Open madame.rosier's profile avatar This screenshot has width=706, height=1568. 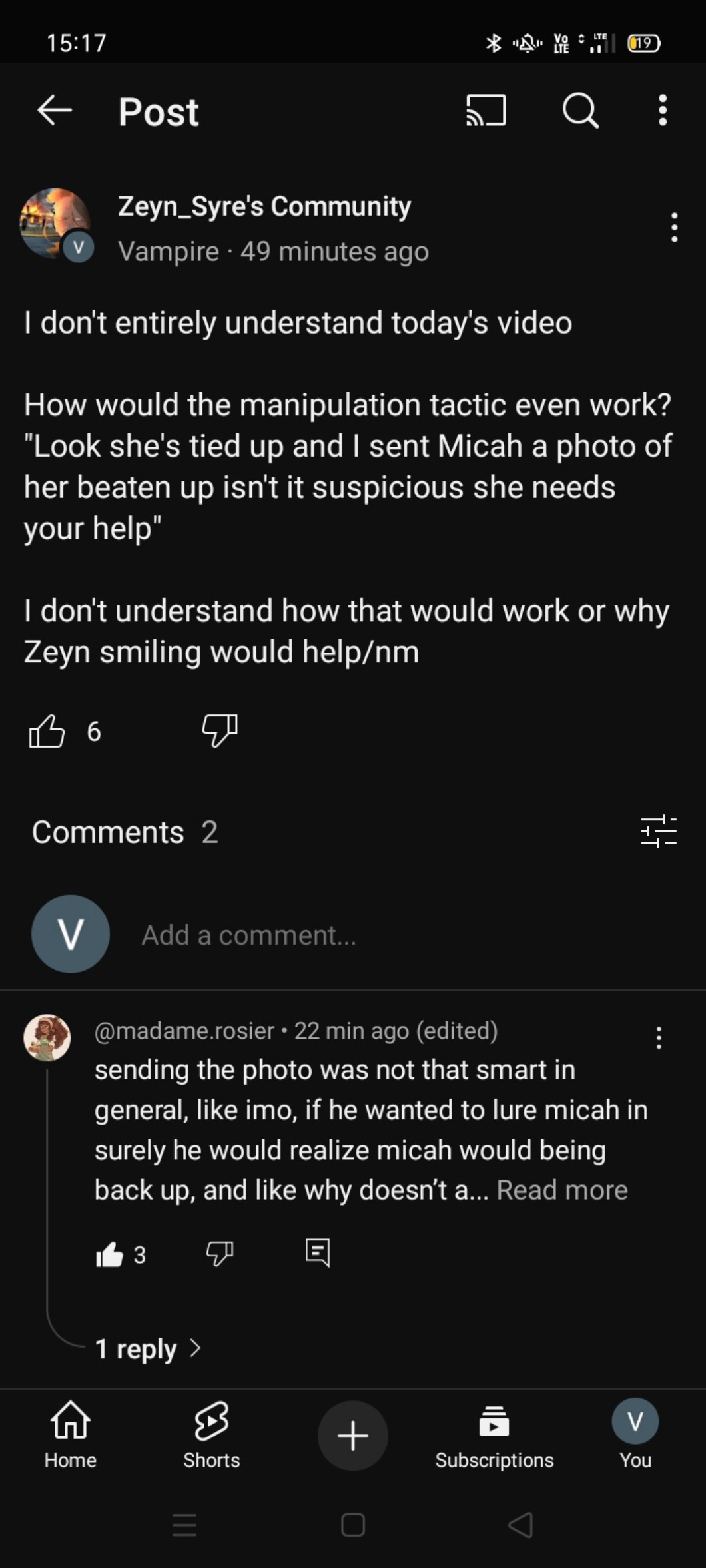47,1037
